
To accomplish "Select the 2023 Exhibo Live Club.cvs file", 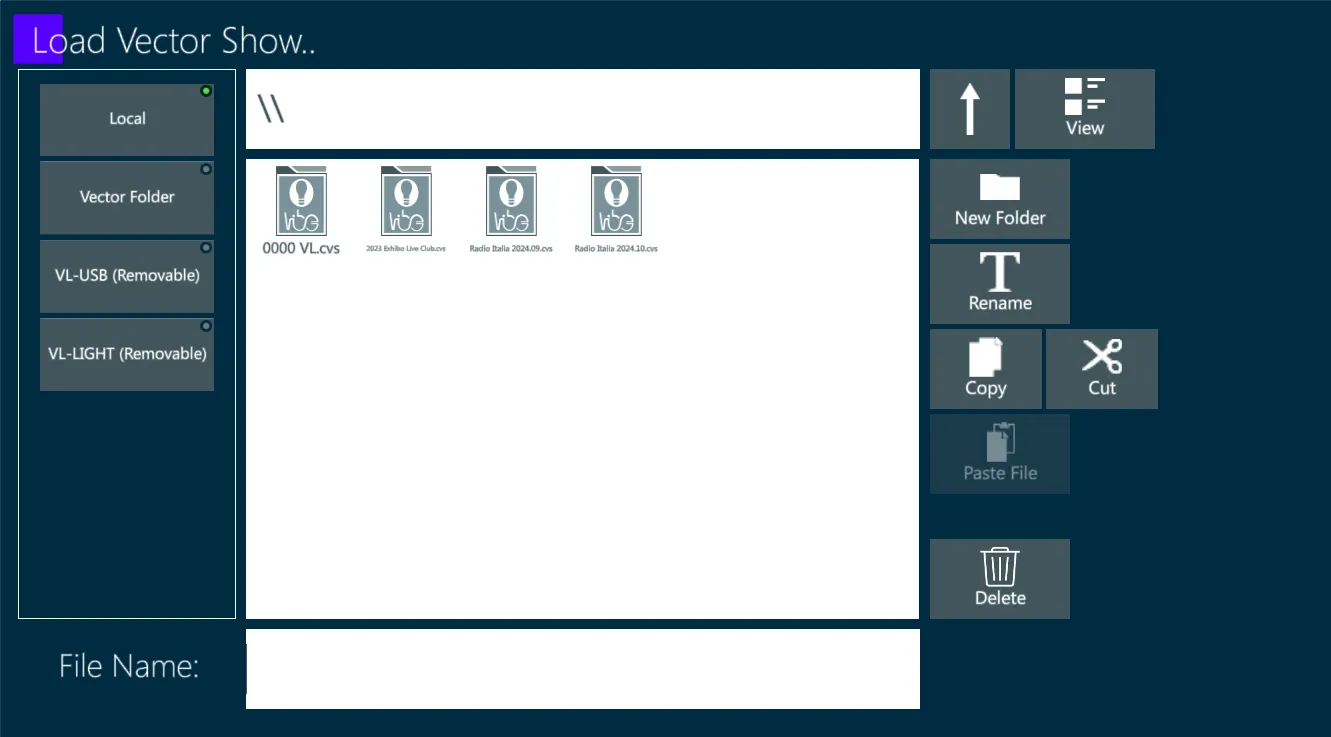I will [406, 211].
